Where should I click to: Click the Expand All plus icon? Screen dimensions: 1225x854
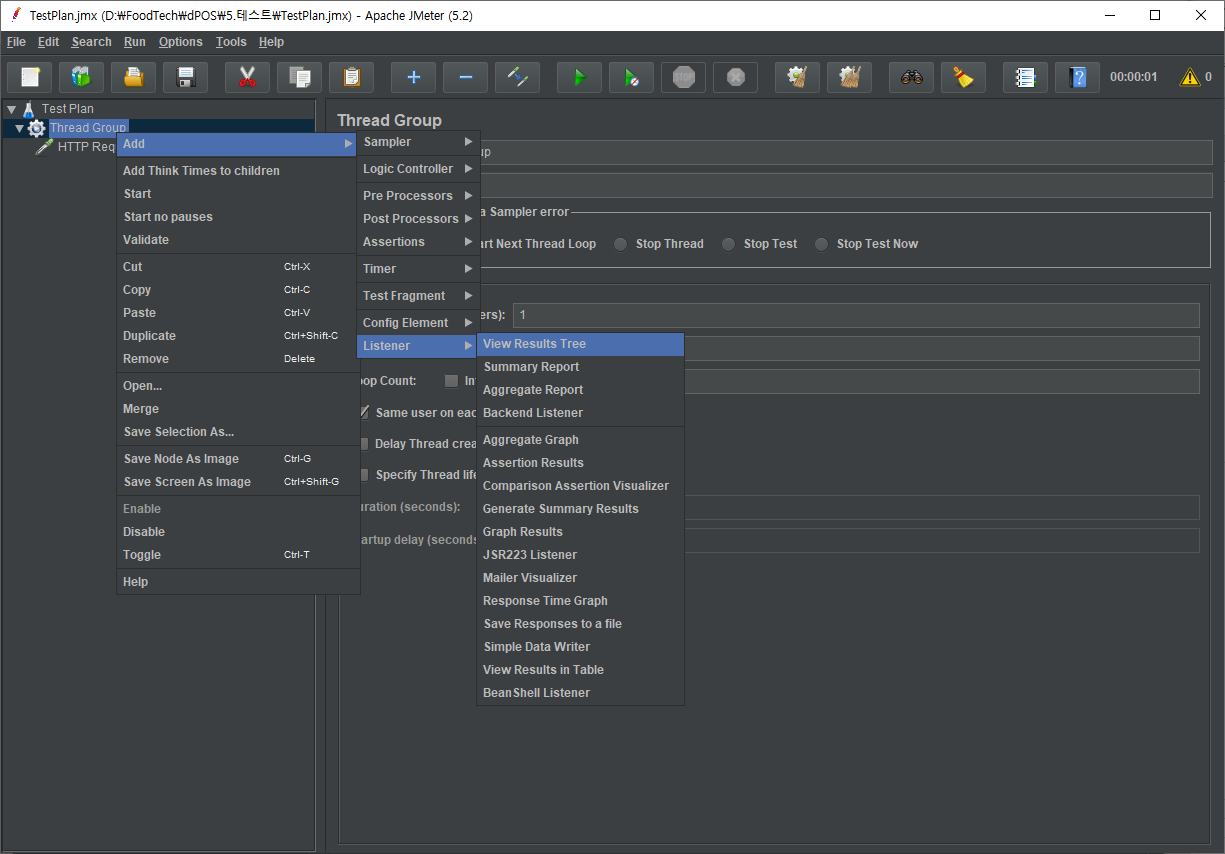point(413,77)
